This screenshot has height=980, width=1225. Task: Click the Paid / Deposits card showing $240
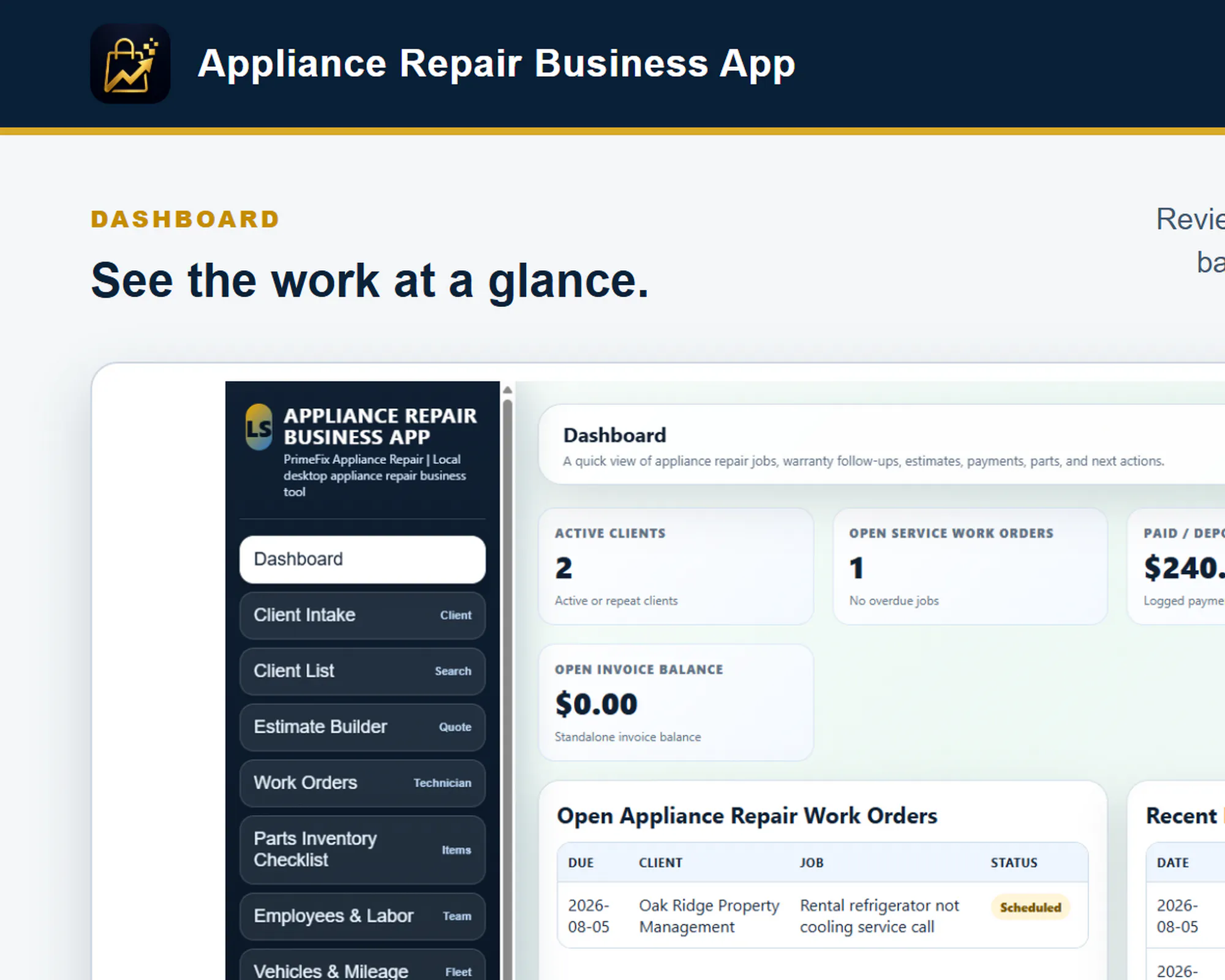coord(1177,567)
